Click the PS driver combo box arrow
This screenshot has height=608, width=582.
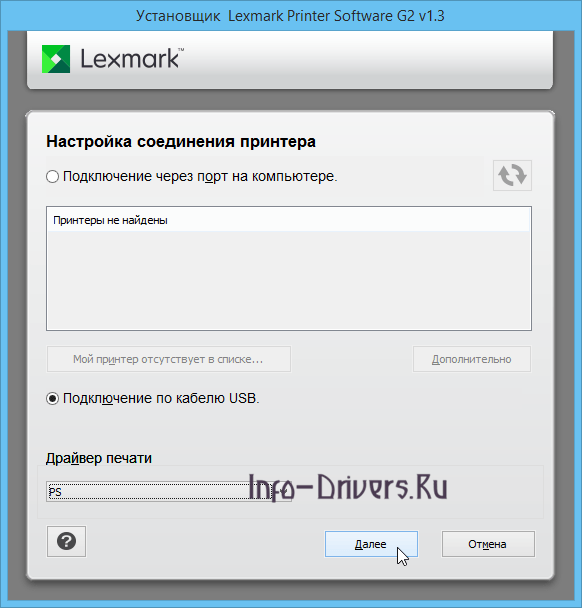283,492
